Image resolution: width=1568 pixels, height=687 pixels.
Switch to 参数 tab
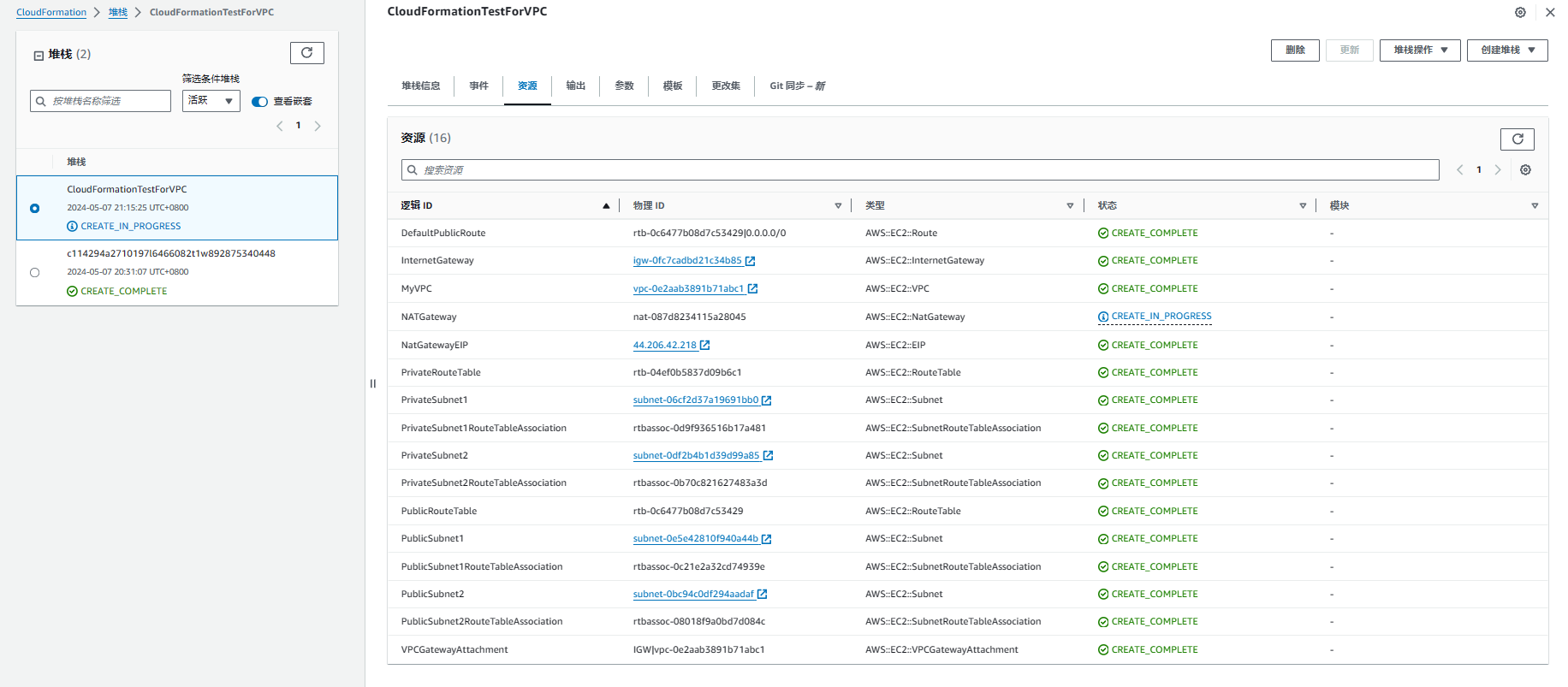click(624, 86)
